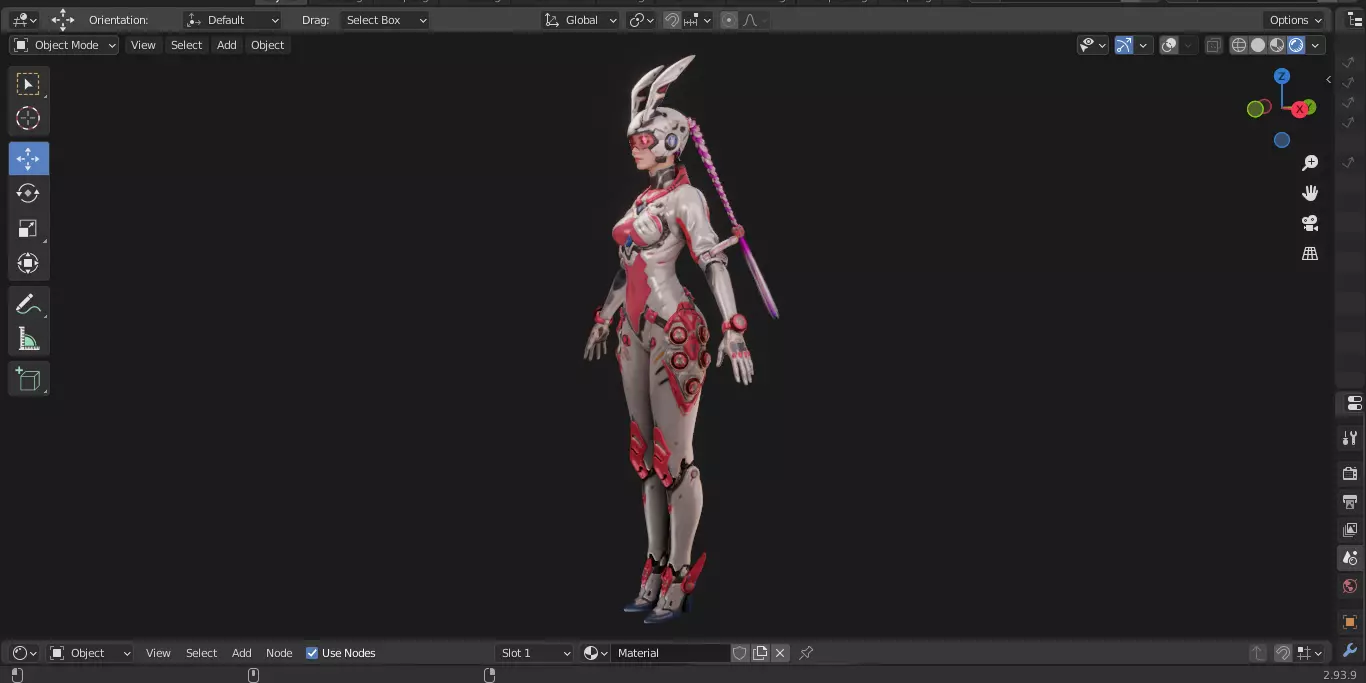
Task: Toggle camera view with camera icon
Action: click(x=1310, y=223)
